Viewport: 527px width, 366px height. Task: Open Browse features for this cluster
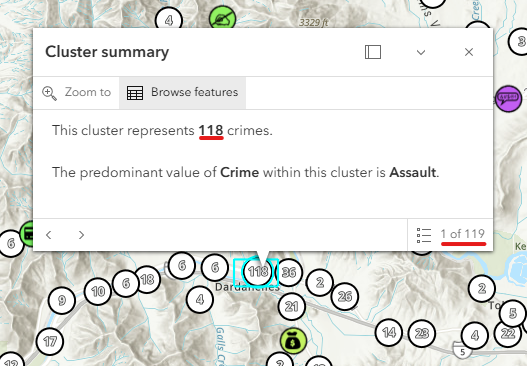(183, 92)
